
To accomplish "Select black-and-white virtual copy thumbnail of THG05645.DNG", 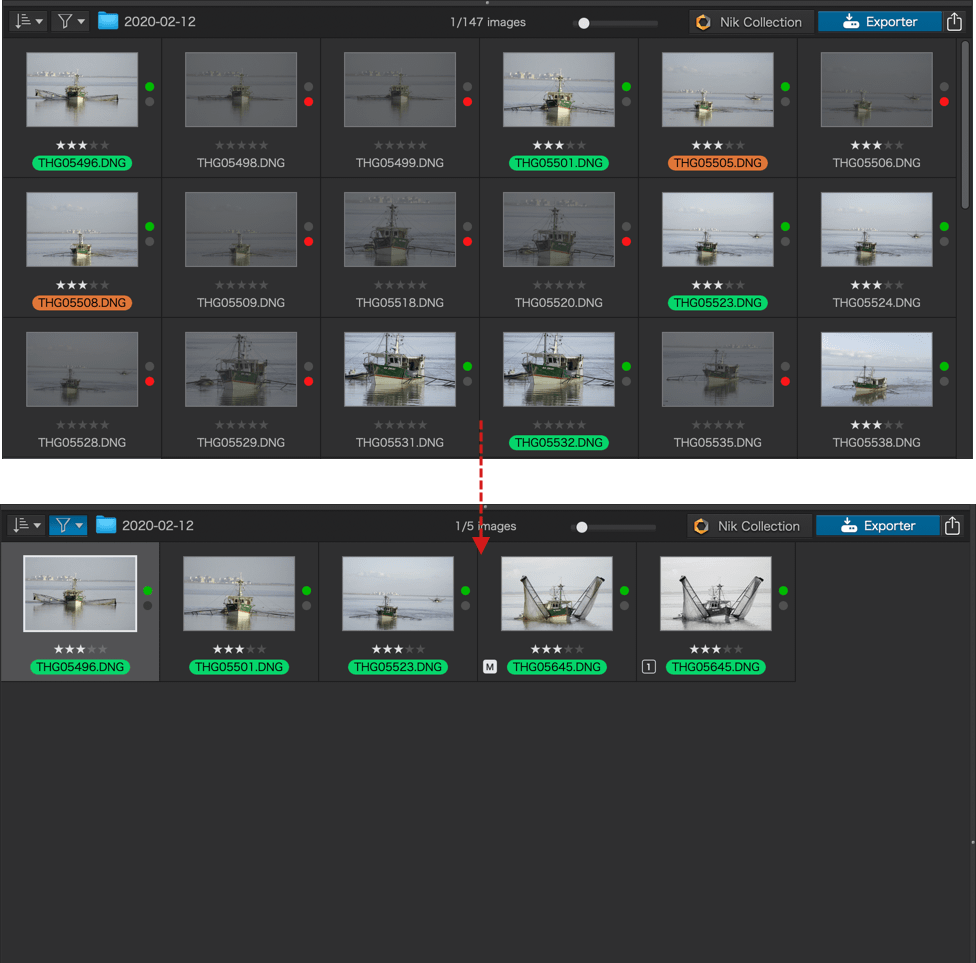I will coord(716,594).
